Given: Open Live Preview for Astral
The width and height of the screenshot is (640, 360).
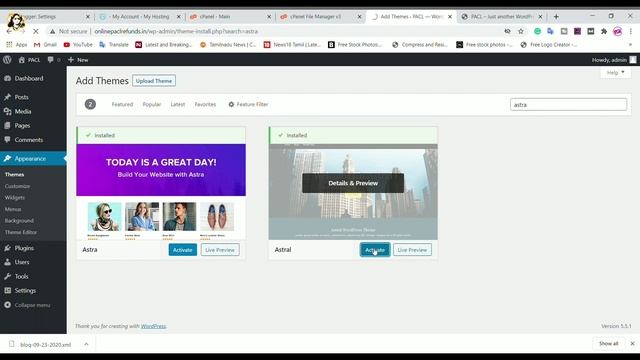Looking at the screenshot, I should pyautogui.click(x=412, y=250).
